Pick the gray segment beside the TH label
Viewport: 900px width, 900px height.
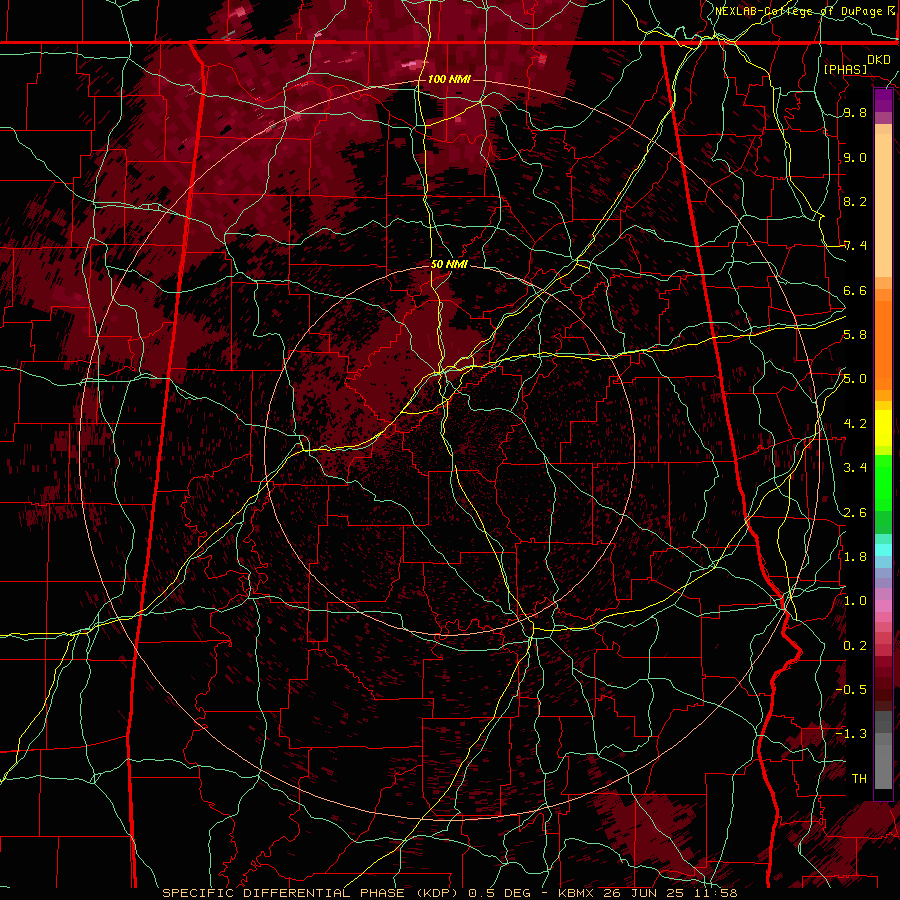(x=883, y=769)
